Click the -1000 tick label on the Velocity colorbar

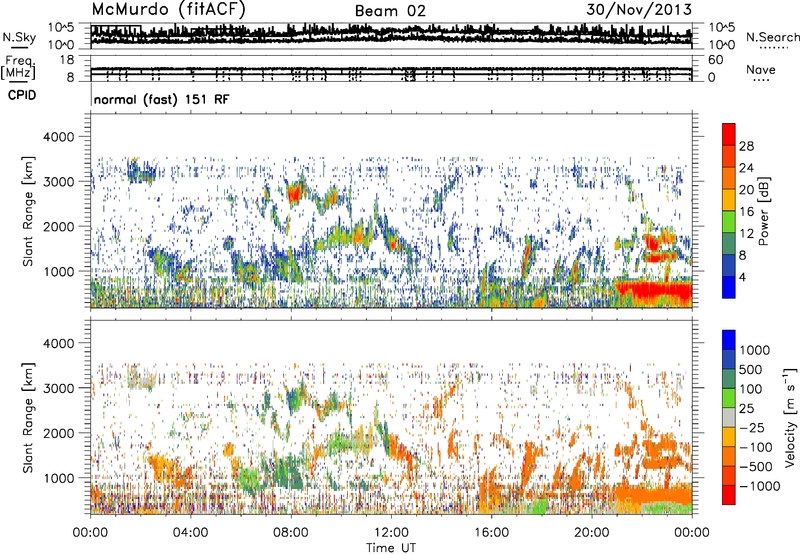(x=759, y=486)
